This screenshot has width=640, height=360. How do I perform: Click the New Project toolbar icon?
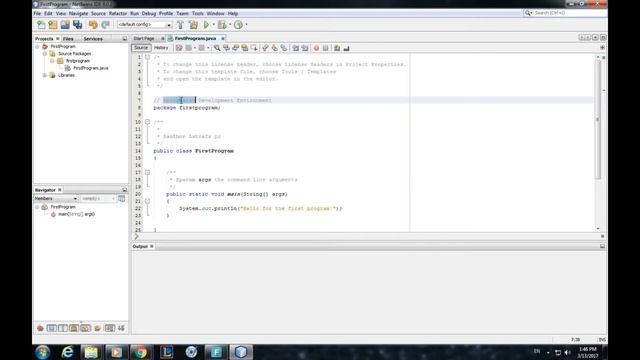[53, 24]
